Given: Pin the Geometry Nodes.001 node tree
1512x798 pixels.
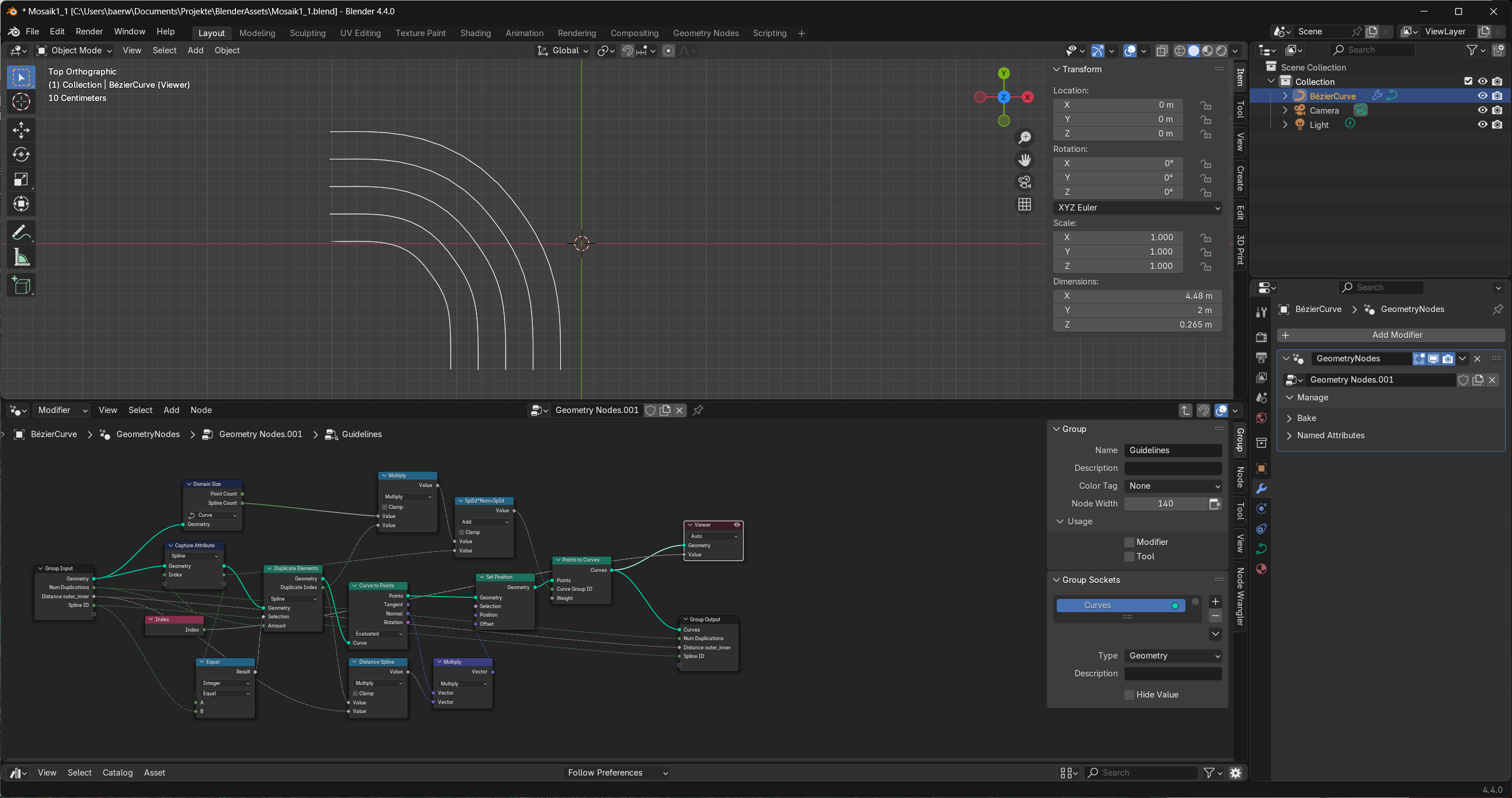Looking at the screenshot, I should coord(698,410).
